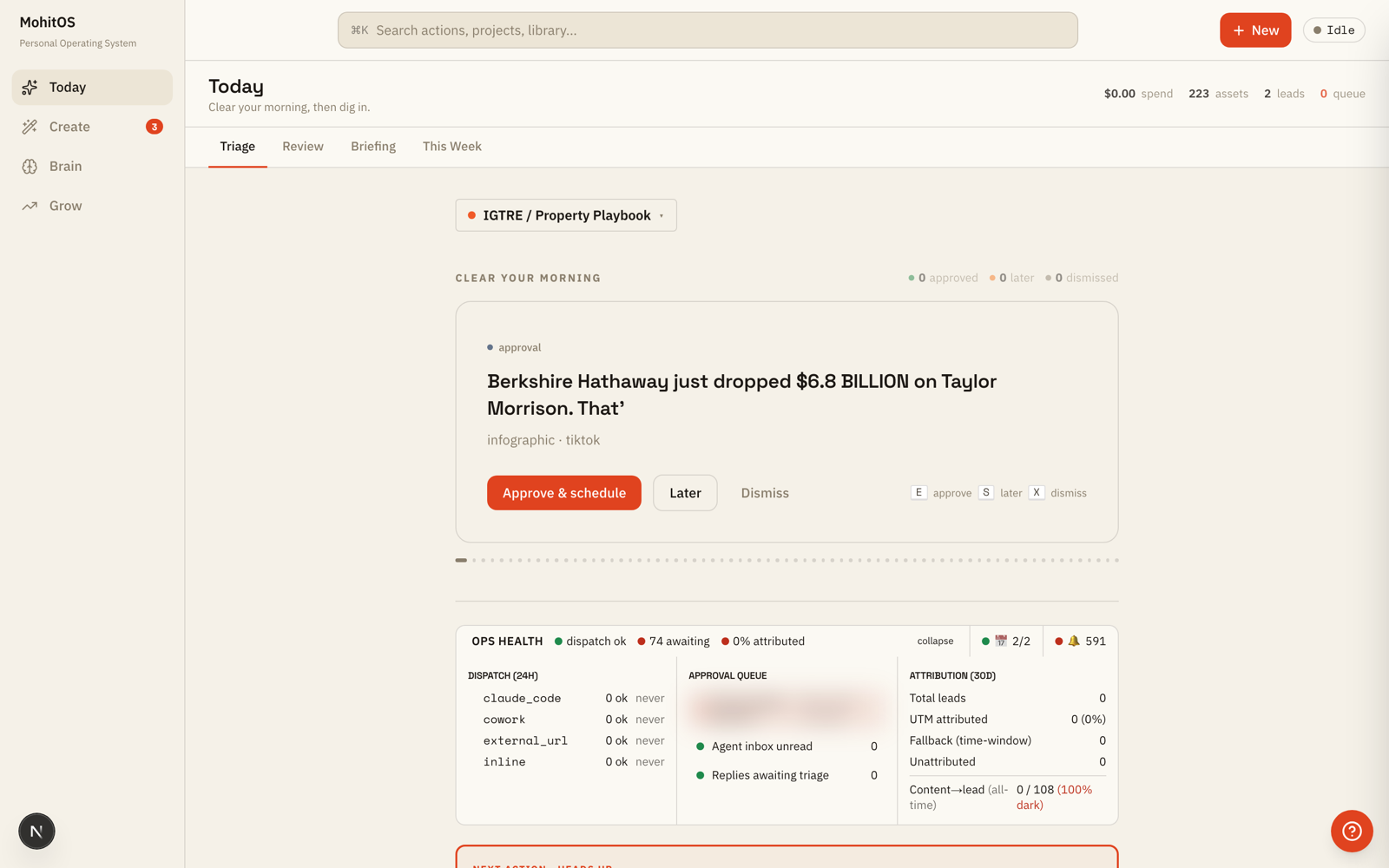Click the '0 approved' counter
This screenshot has width=1389, height=868.
click(943, 278)
